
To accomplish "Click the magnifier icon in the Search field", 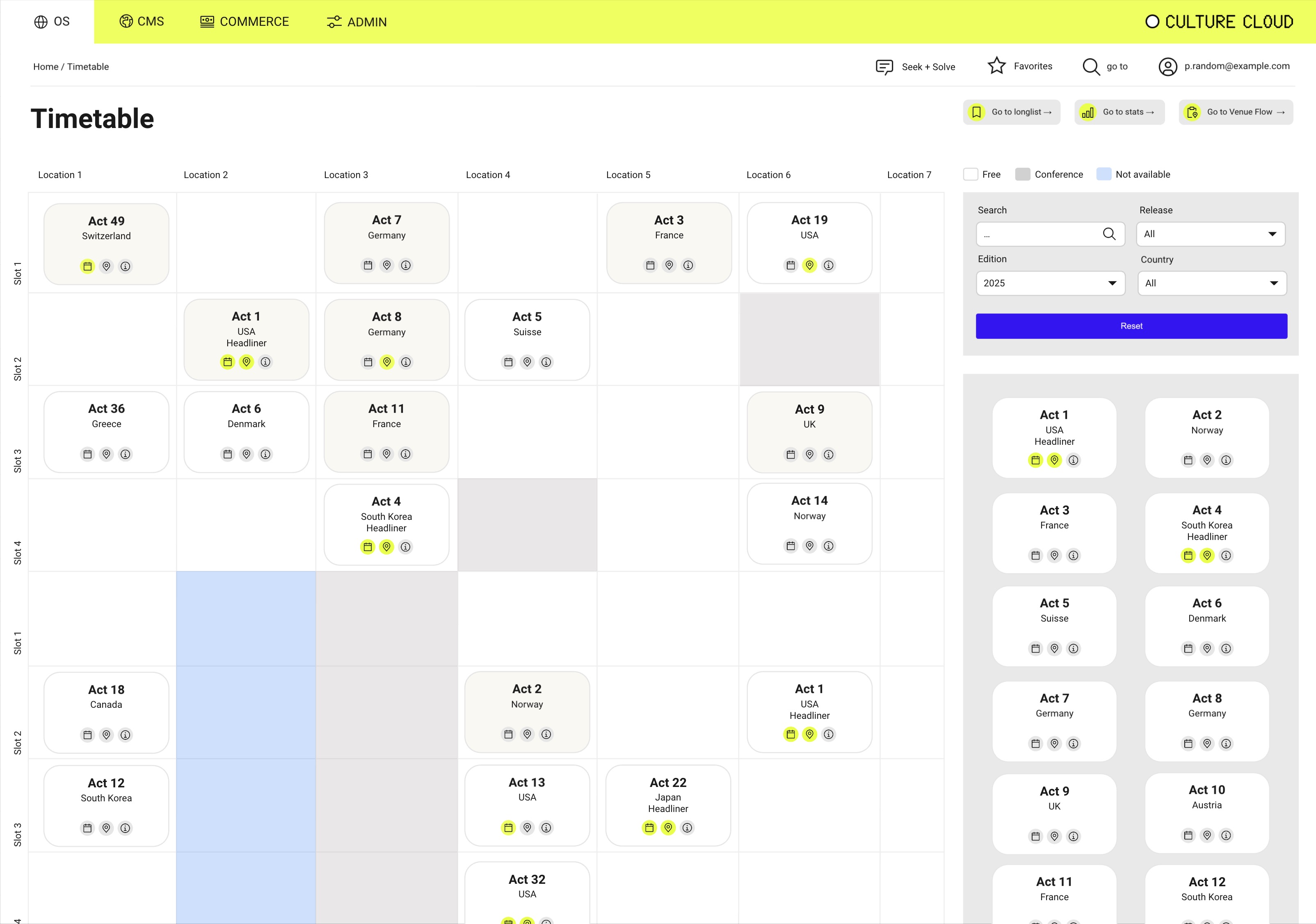I will [1109, 234].
